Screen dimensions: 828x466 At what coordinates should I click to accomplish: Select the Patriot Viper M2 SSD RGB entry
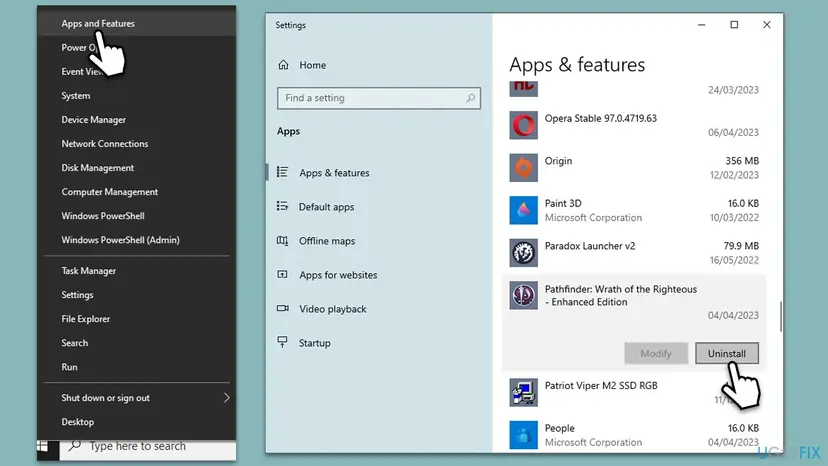(634, 393)
